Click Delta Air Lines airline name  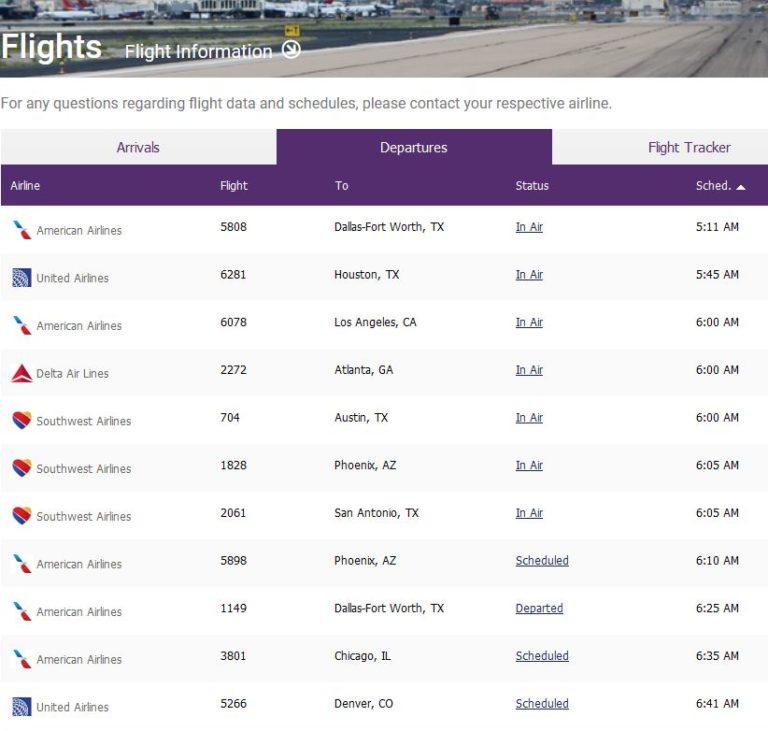[72, 373]
